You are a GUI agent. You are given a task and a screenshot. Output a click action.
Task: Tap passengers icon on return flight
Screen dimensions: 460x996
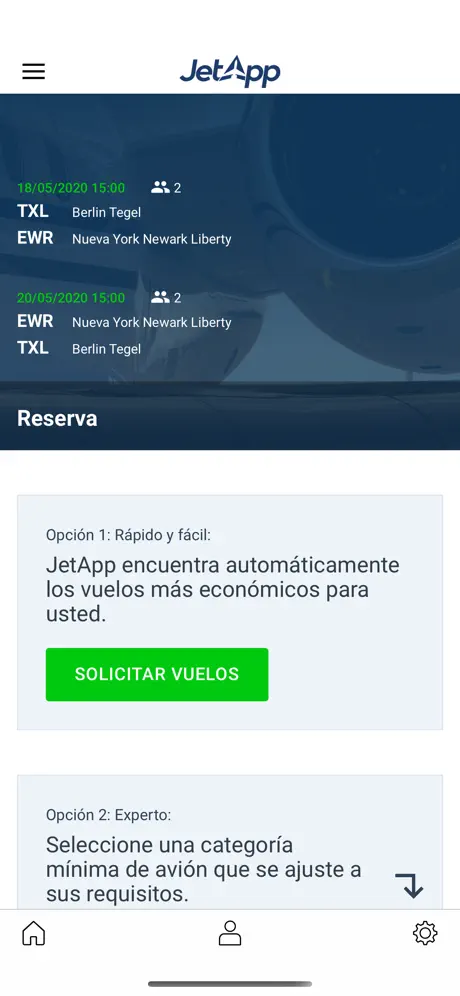[160, 297]
